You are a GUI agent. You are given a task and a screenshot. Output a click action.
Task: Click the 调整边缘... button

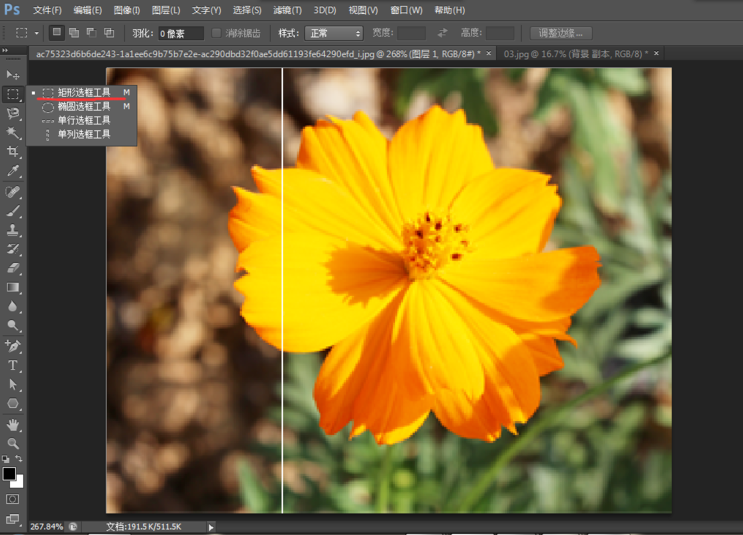tap(561, 33)
